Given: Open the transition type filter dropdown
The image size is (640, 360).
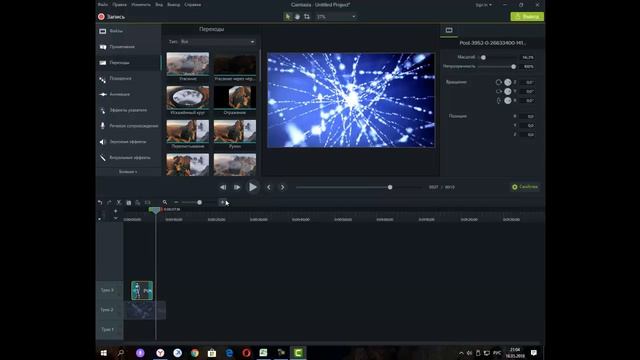Looking at the screenshot, I should (x=218, y=42).
